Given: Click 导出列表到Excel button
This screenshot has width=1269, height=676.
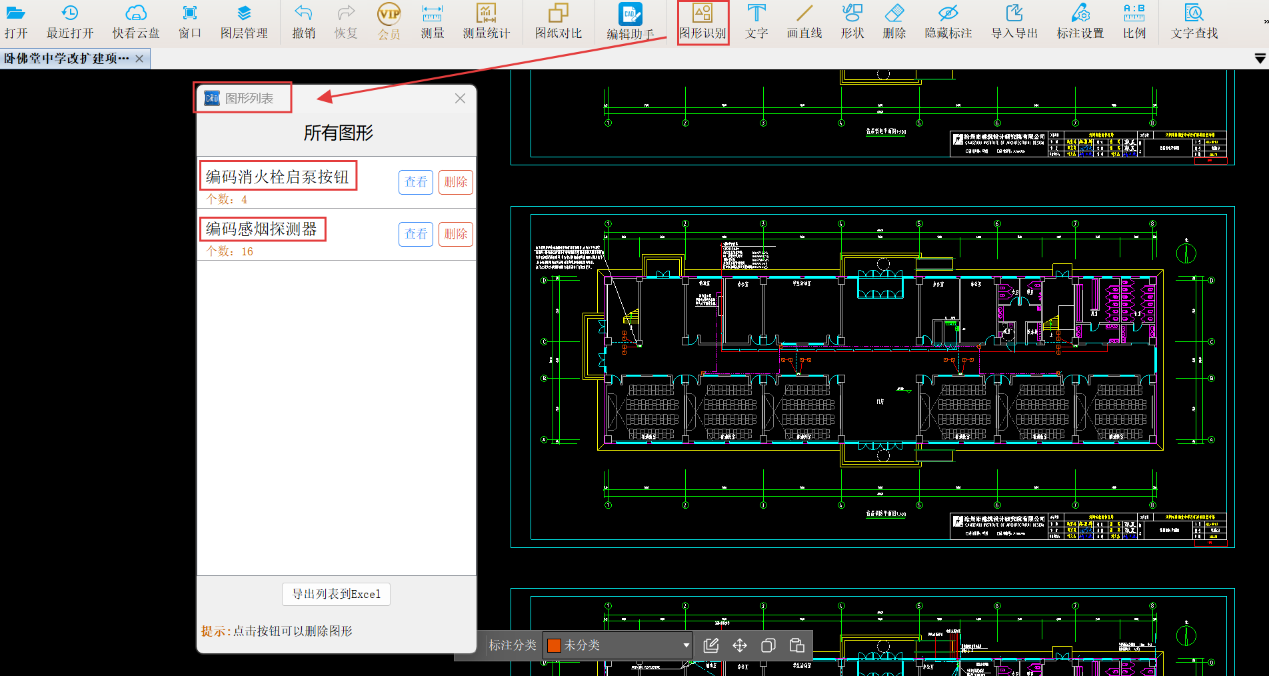Looking at the screenshot, I should coord(336,594).
